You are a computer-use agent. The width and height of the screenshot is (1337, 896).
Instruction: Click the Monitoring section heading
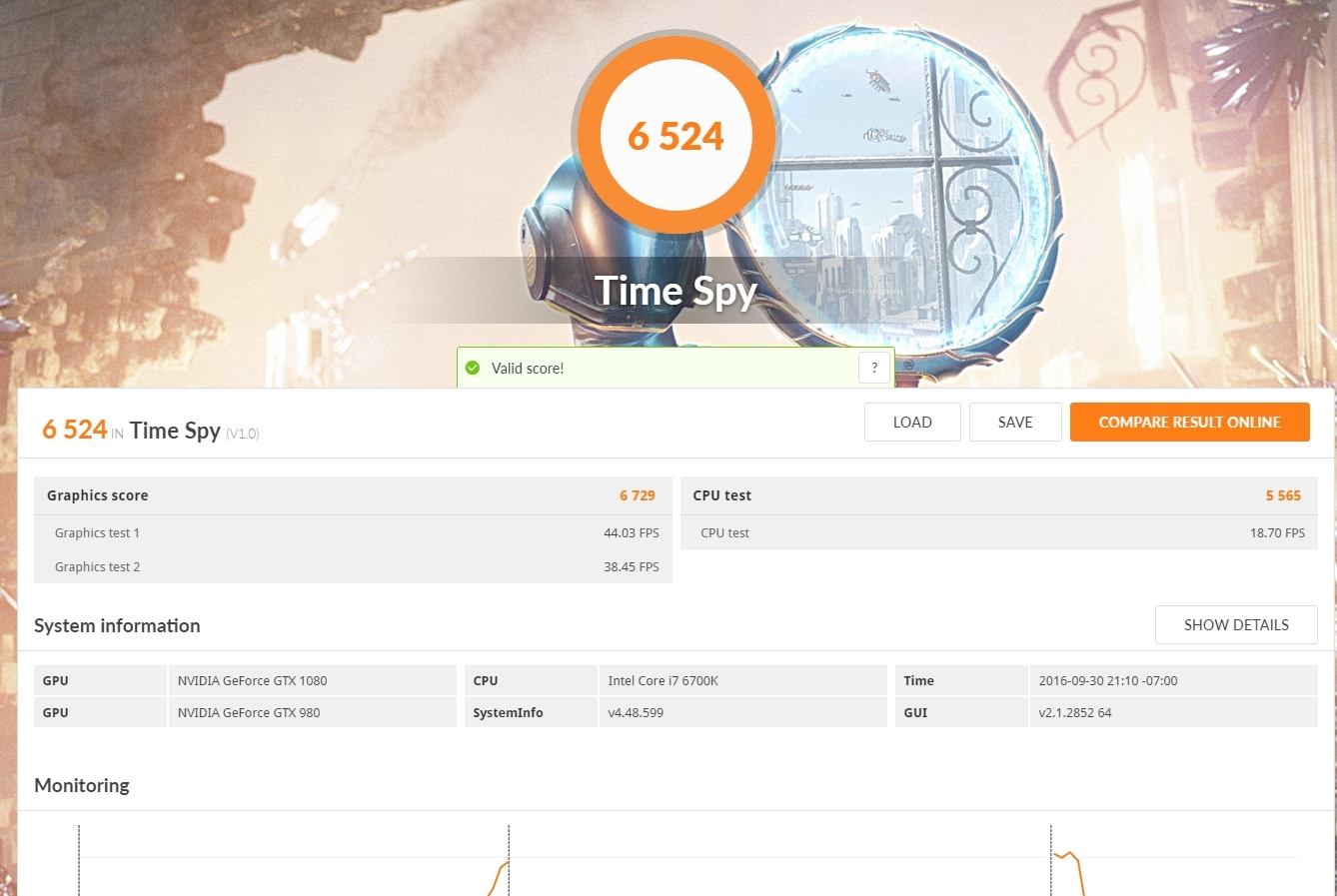point(82,786)
